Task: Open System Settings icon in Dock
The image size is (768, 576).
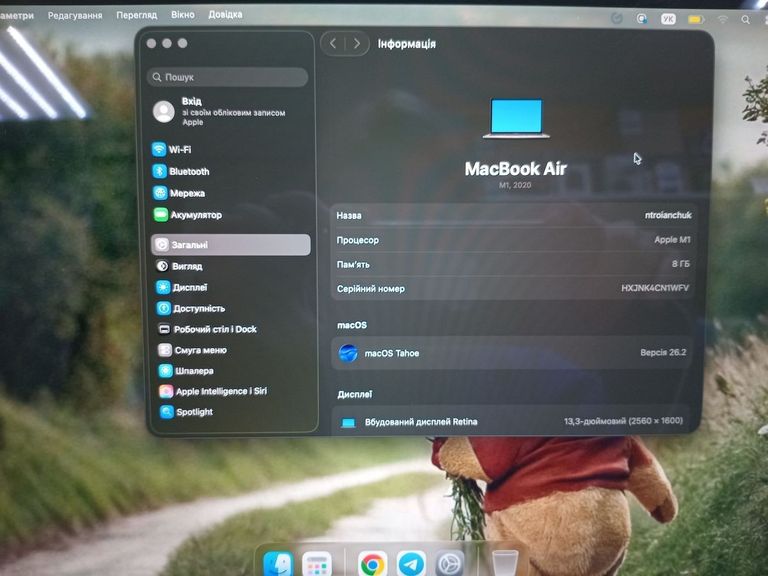Action: [x=449, y=564]
